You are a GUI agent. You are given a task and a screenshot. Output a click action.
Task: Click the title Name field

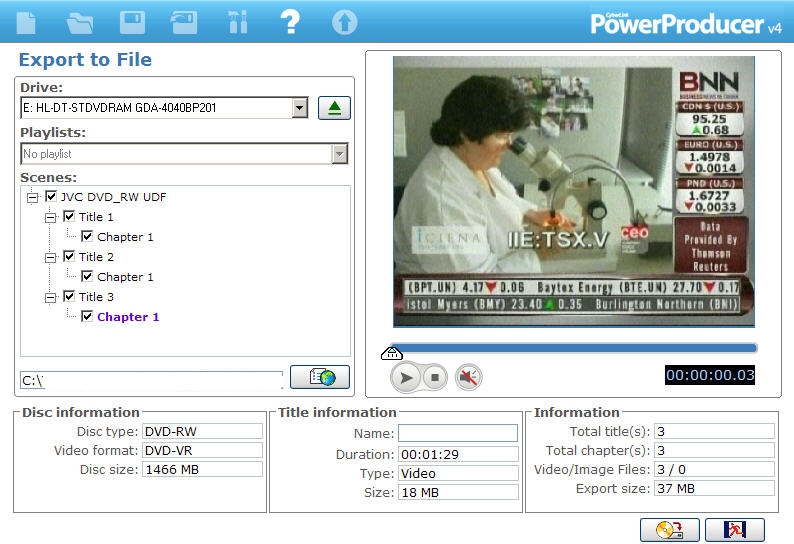coord(458,433)
